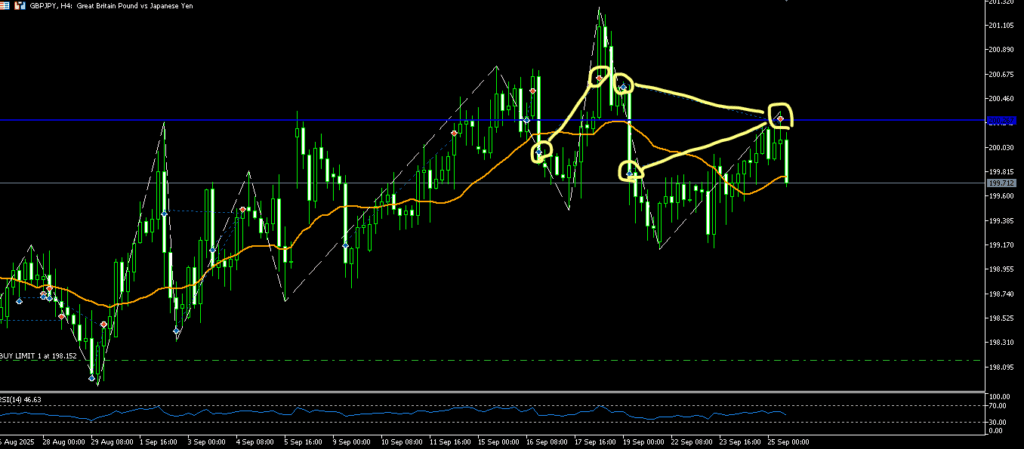Screen dimensions: 1024x449
Task: Select the topmost yellow-circled red sell marker
Action: pyautogui.click(x=600, y=76)
